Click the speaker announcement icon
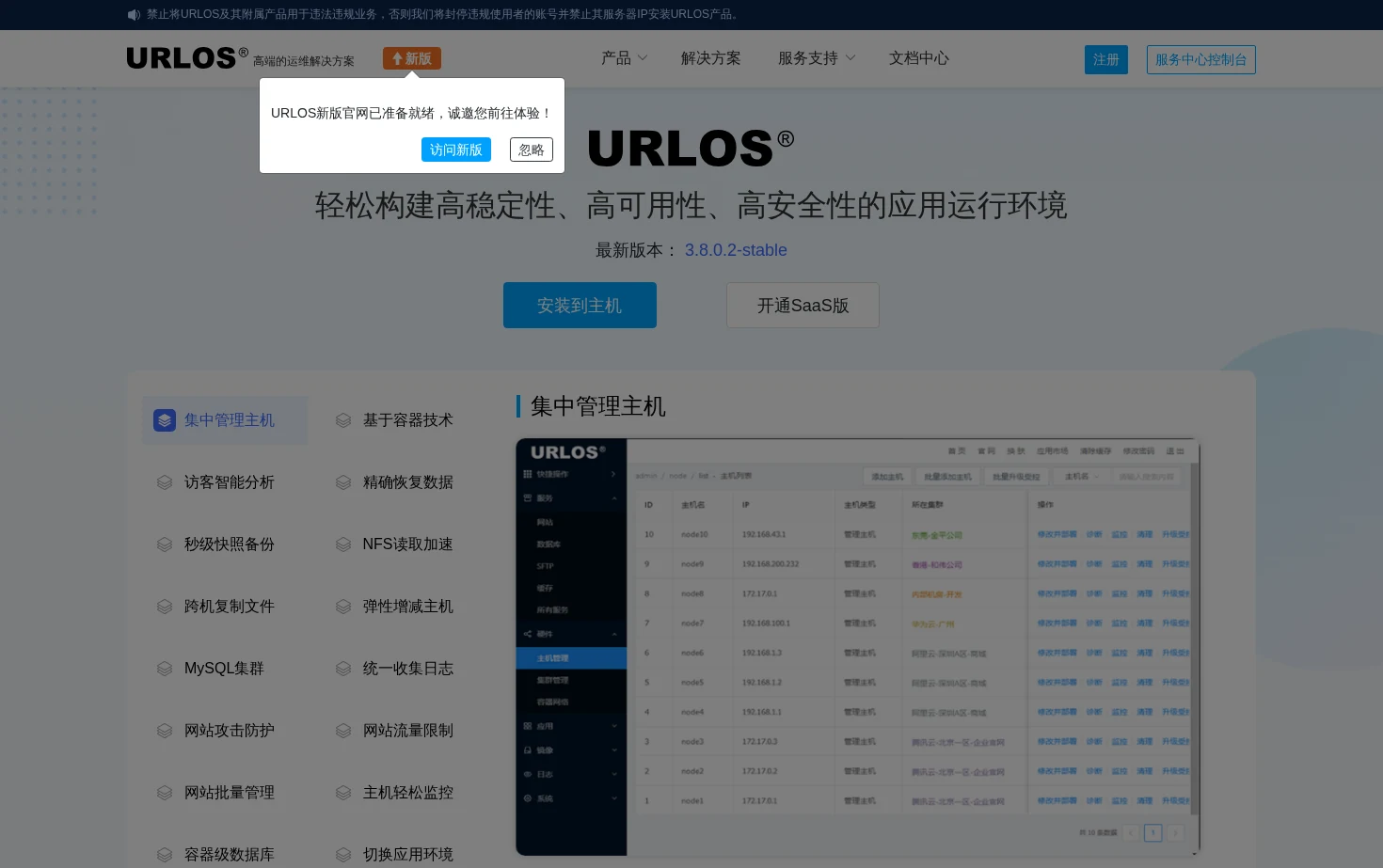1383x868 pixels. [134, 14]
